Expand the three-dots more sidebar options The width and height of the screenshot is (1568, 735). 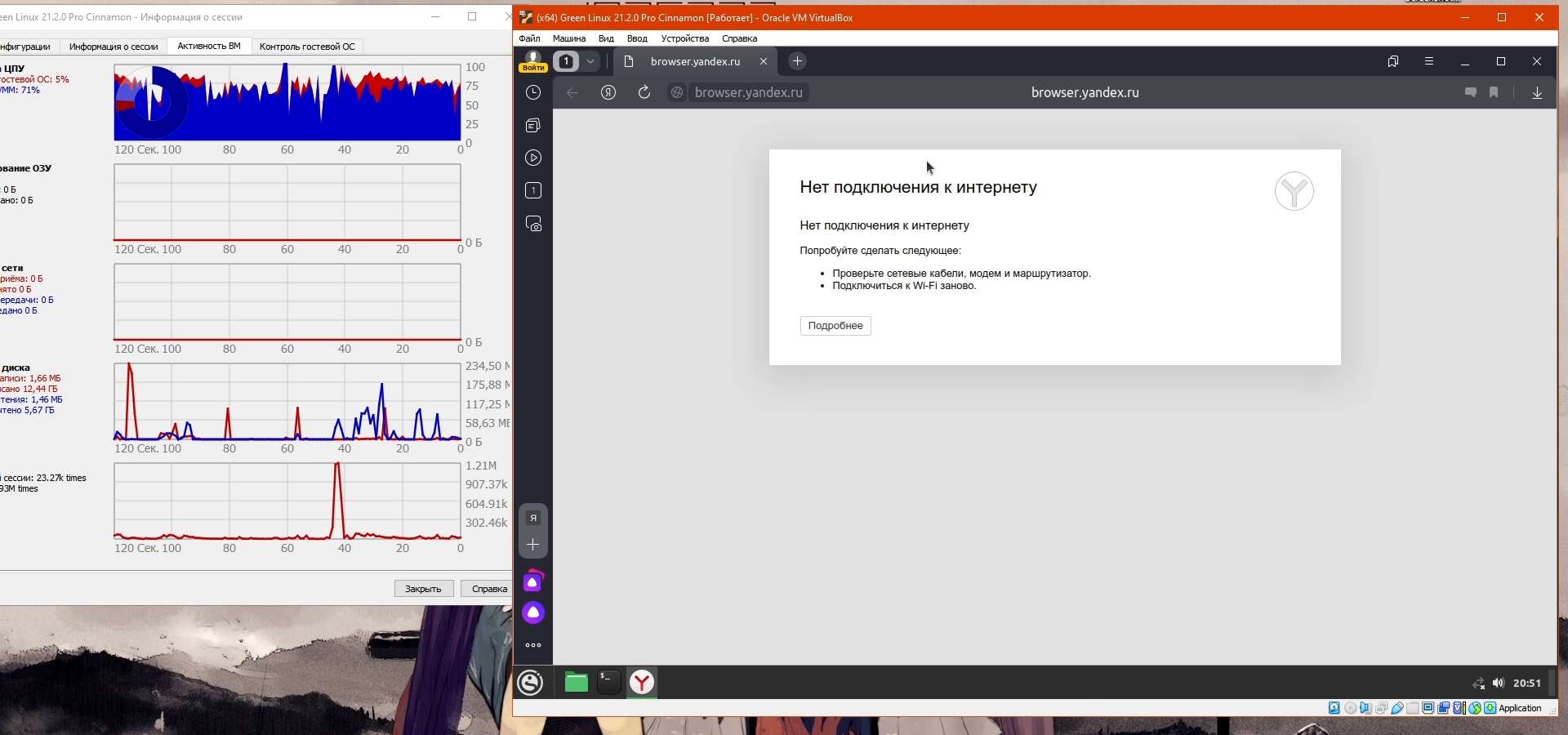click(533, 645)
